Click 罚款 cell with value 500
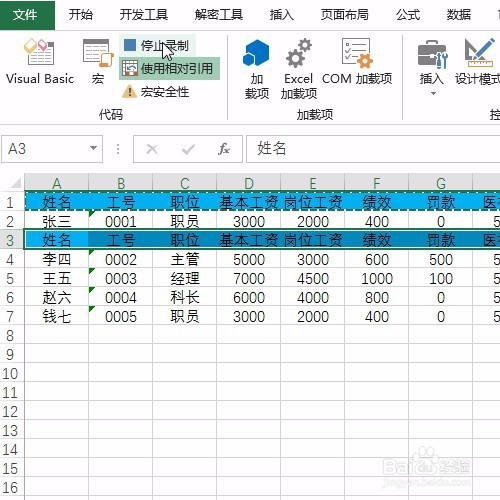This screenshot has width=500, height=500. click(441, 259)
